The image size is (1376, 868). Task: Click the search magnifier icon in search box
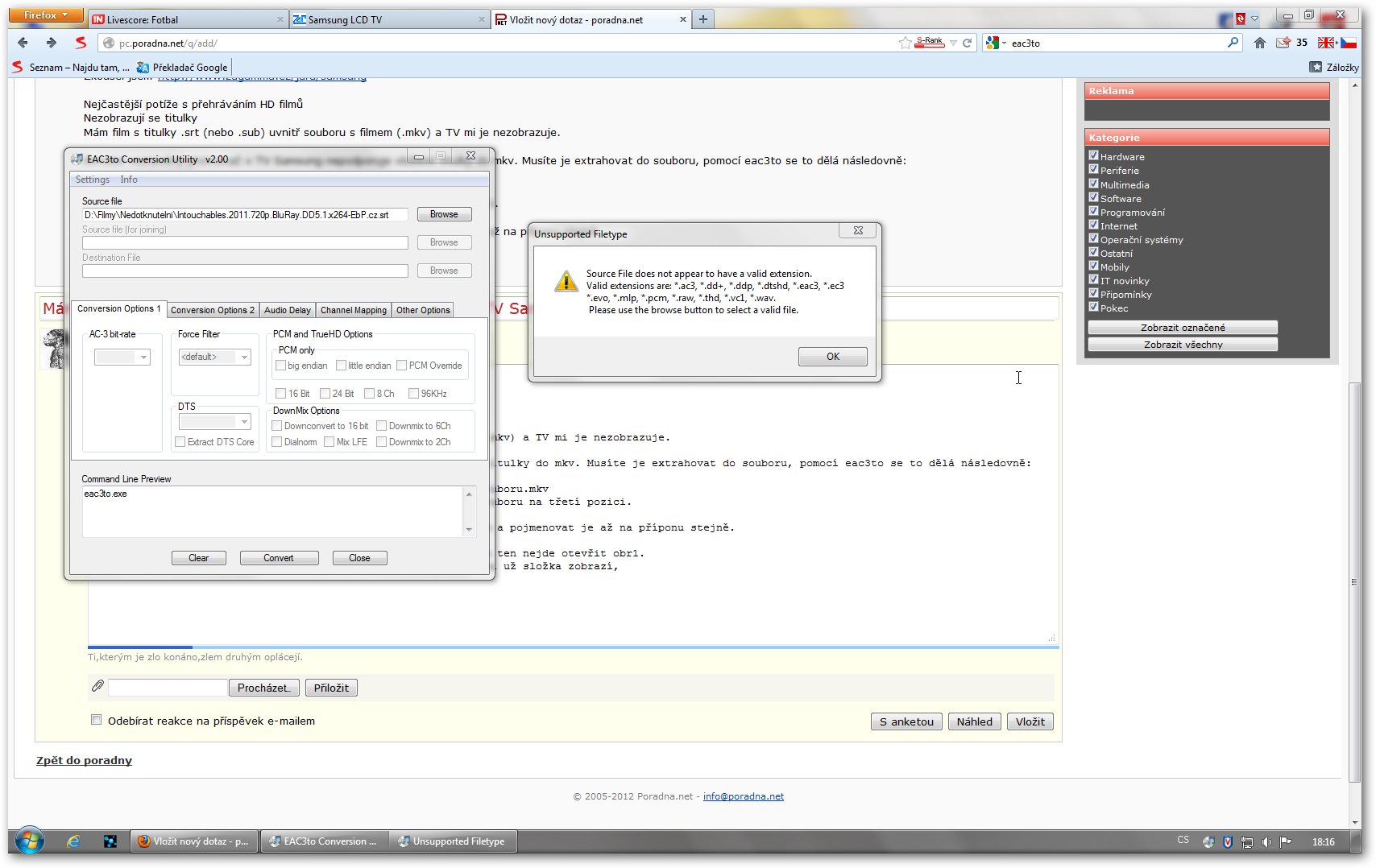1233,43
